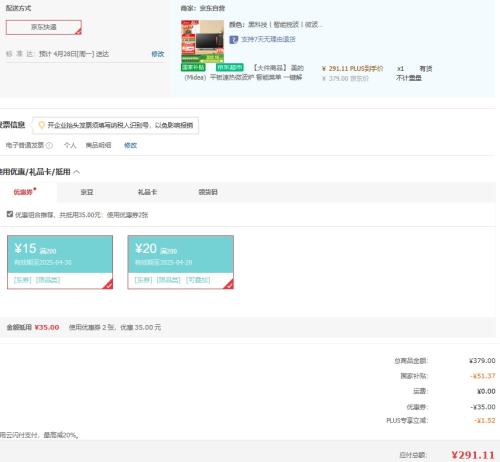Select the 京东快递 delivery option
This screenshot has height=462, width=500.
coord(44,27)
